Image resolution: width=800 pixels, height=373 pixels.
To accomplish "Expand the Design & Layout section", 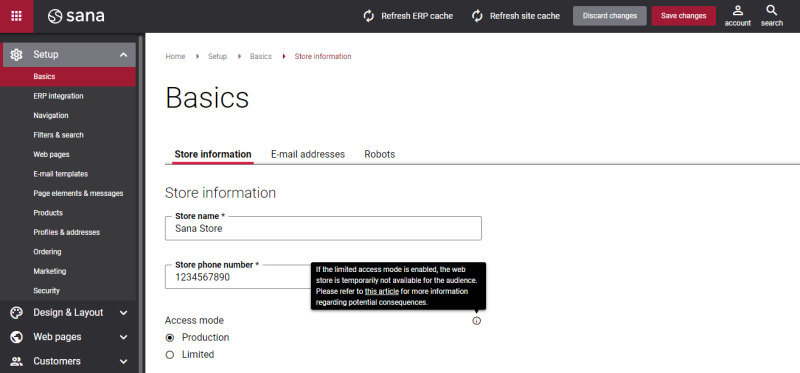I will tap(69, 313).
